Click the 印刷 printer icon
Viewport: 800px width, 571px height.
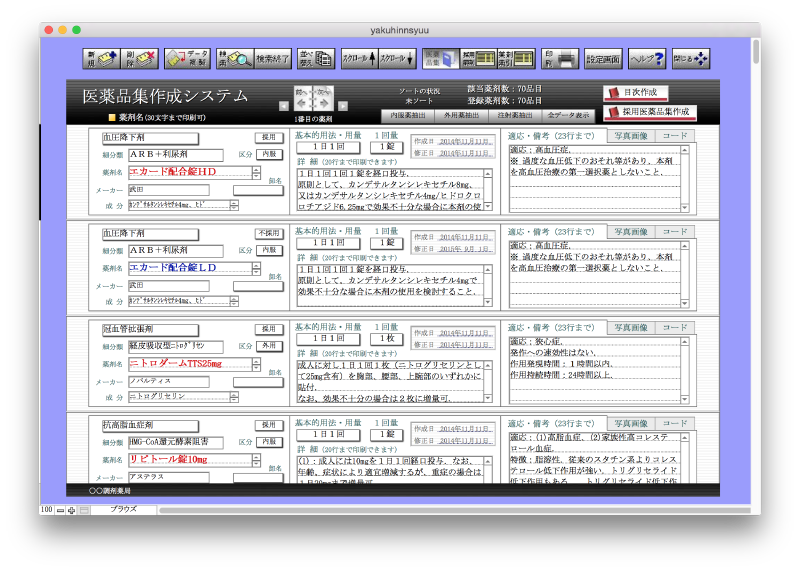point(560,59)
